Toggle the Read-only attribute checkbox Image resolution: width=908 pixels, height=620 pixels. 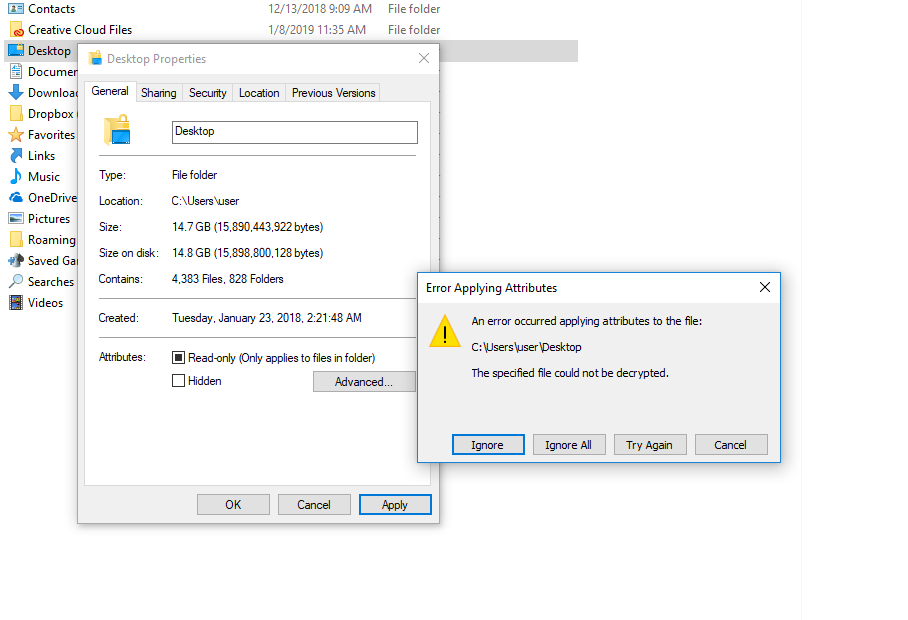178,358
